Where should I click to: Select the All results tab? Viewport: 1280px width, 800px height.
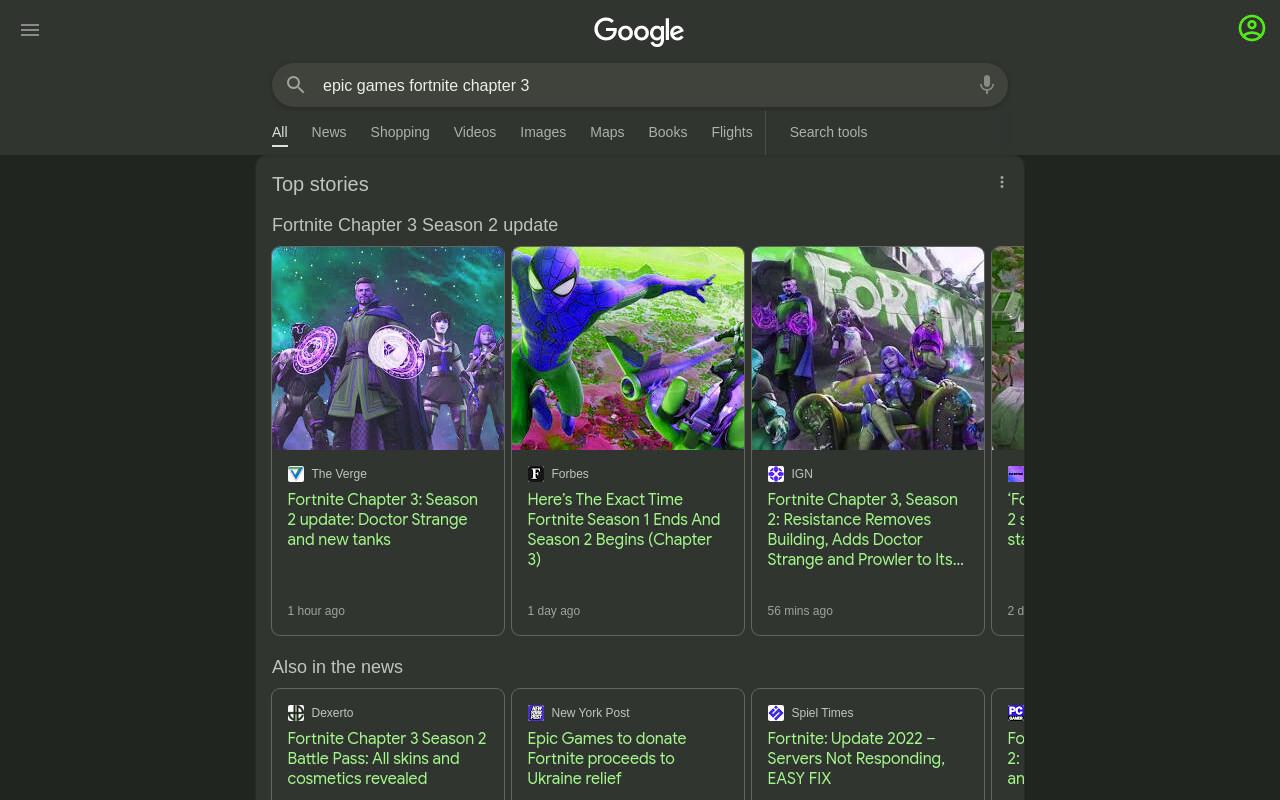280,132
